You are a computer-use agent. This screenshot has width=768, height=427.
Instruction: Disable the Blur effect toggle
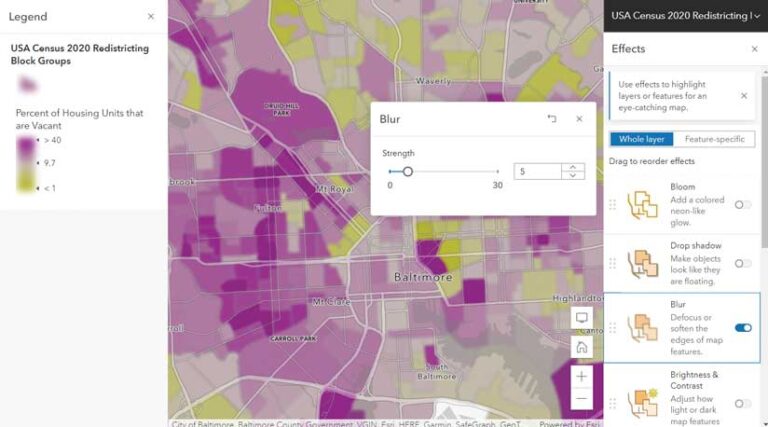tap(743, 328)
